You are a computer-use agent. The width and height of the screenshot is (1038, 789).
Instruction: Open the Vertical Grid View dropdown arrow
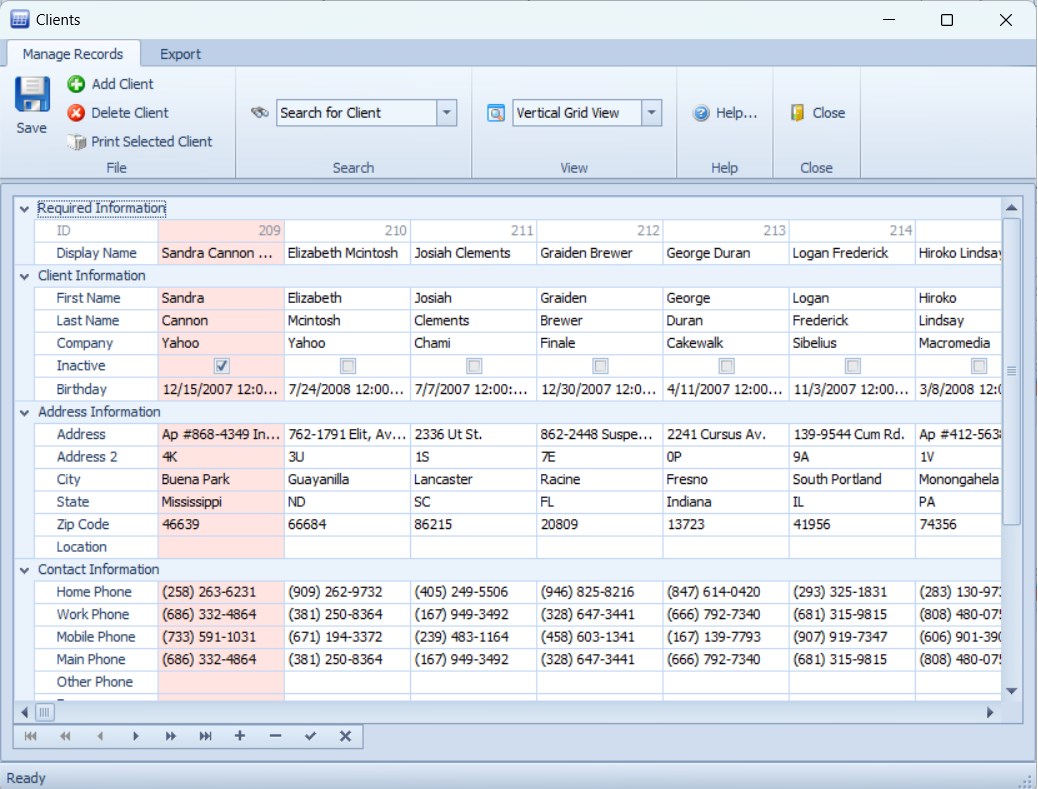(x=652, y=113)
